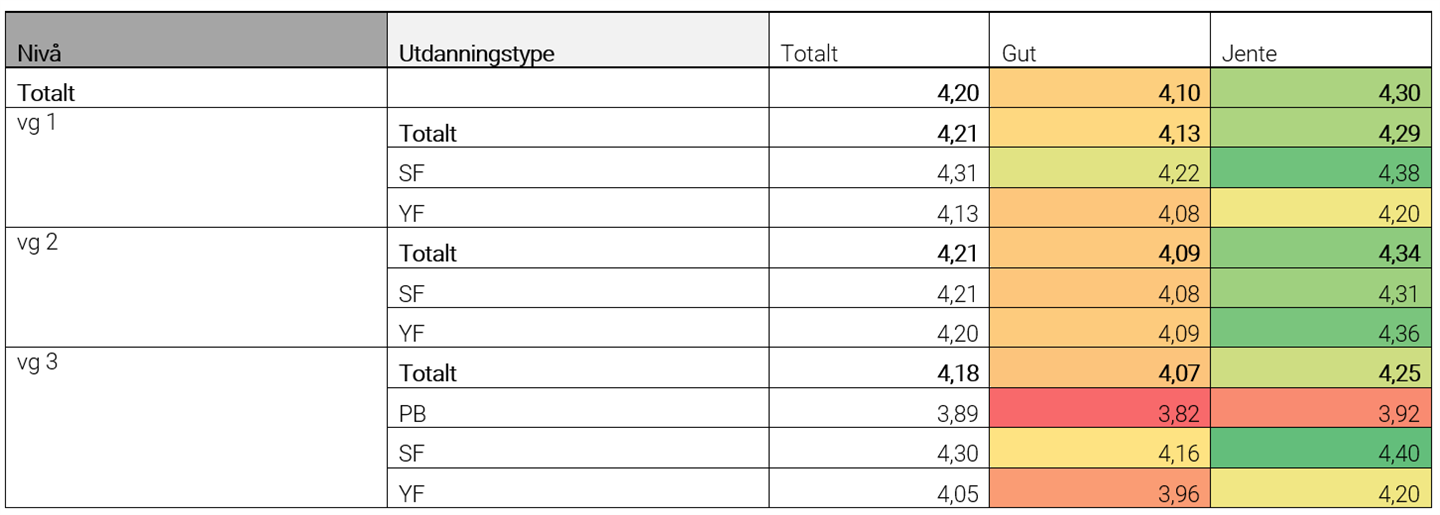The image size is (1440, 515).
Task: Select the 4,22 Gut cell for SF
Action: pos(1100,168)
